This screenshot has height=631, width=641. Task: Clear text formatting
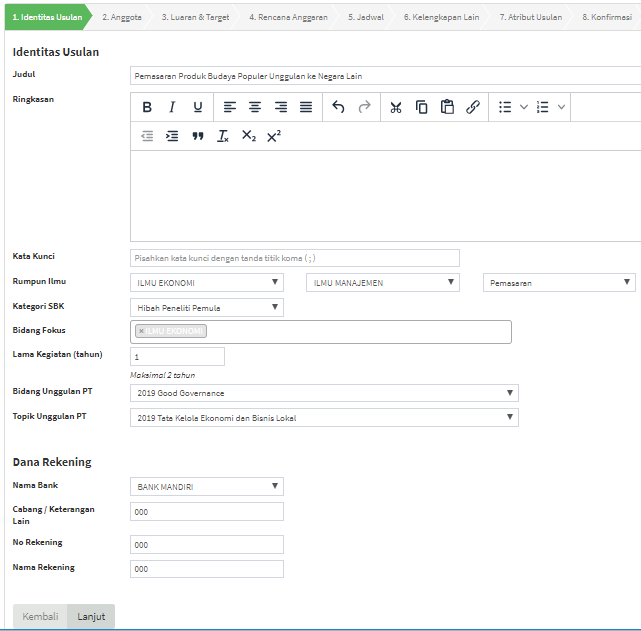click(223, 136)
